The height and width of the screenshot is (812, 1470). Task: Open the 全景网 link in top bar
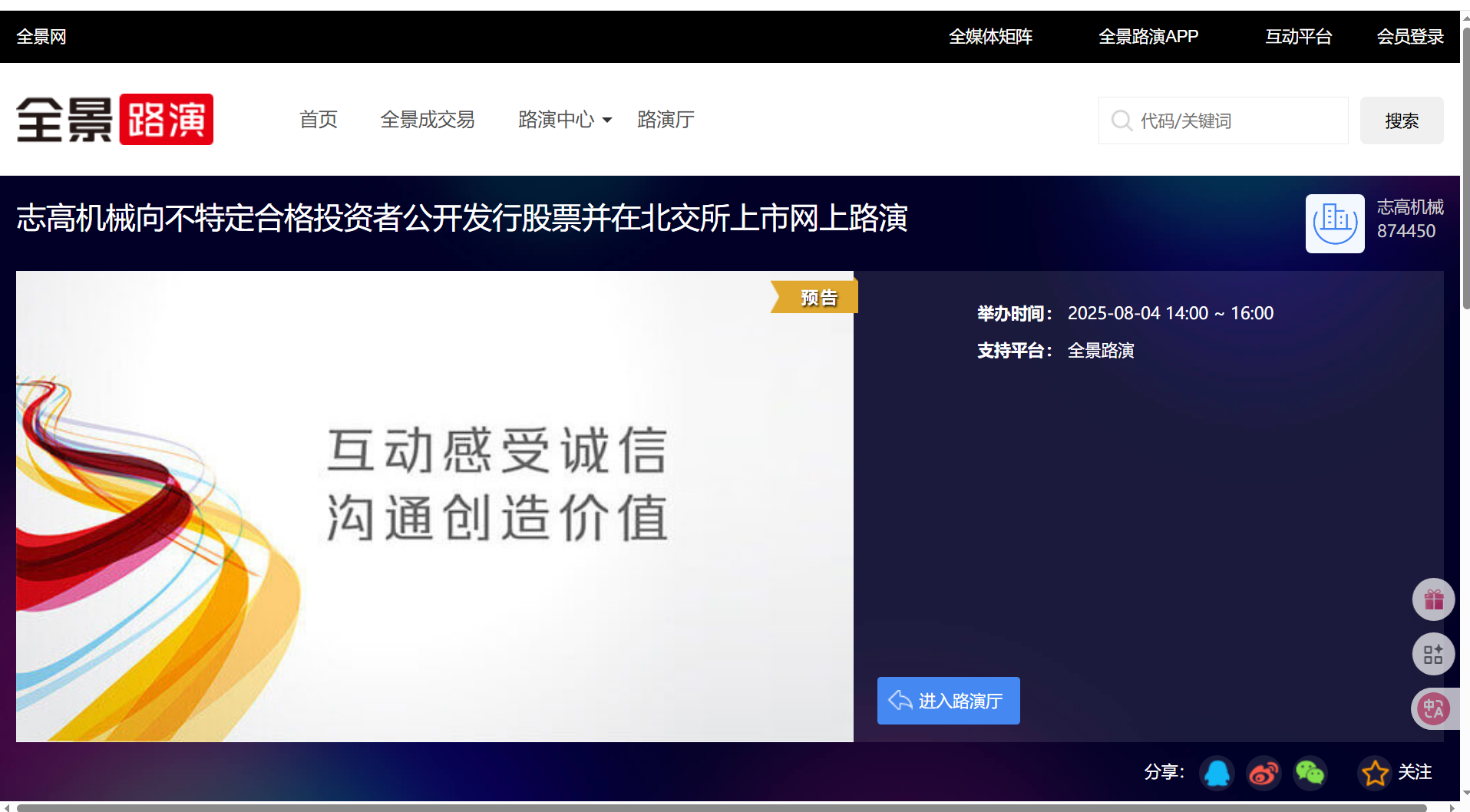(x=41, y=37)
